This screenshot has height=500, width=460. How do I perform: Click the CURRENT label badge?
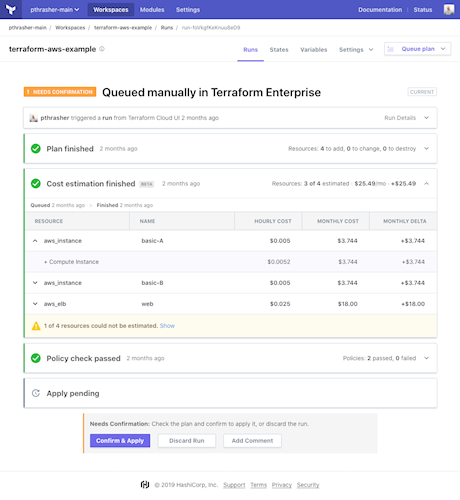pyautogui.click(x=422, y=92)
